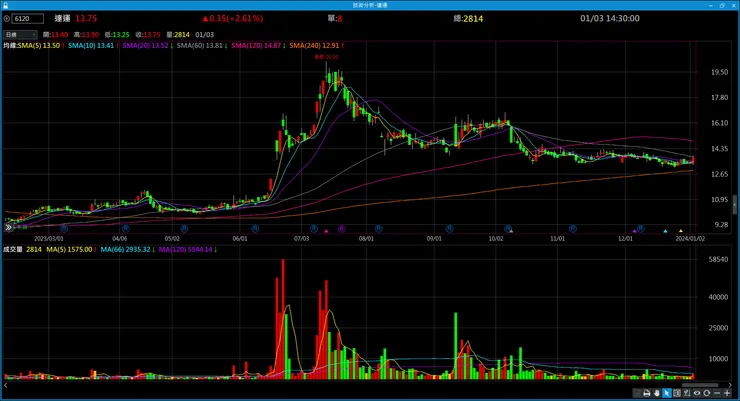Click the MA(66) 2935.32 volume label
This screenshot has height=401, width=740.
tap(127, 249)
